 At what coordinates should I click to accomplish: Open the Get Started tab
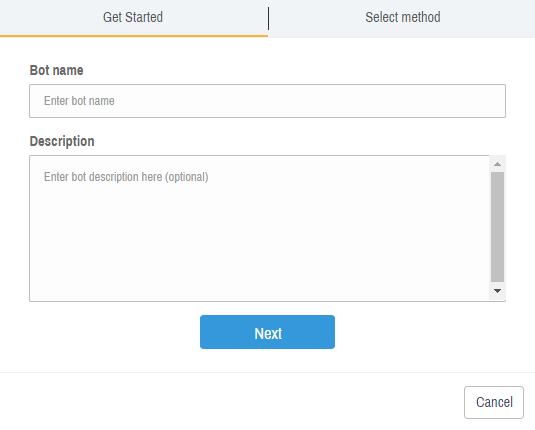point(134,18)
